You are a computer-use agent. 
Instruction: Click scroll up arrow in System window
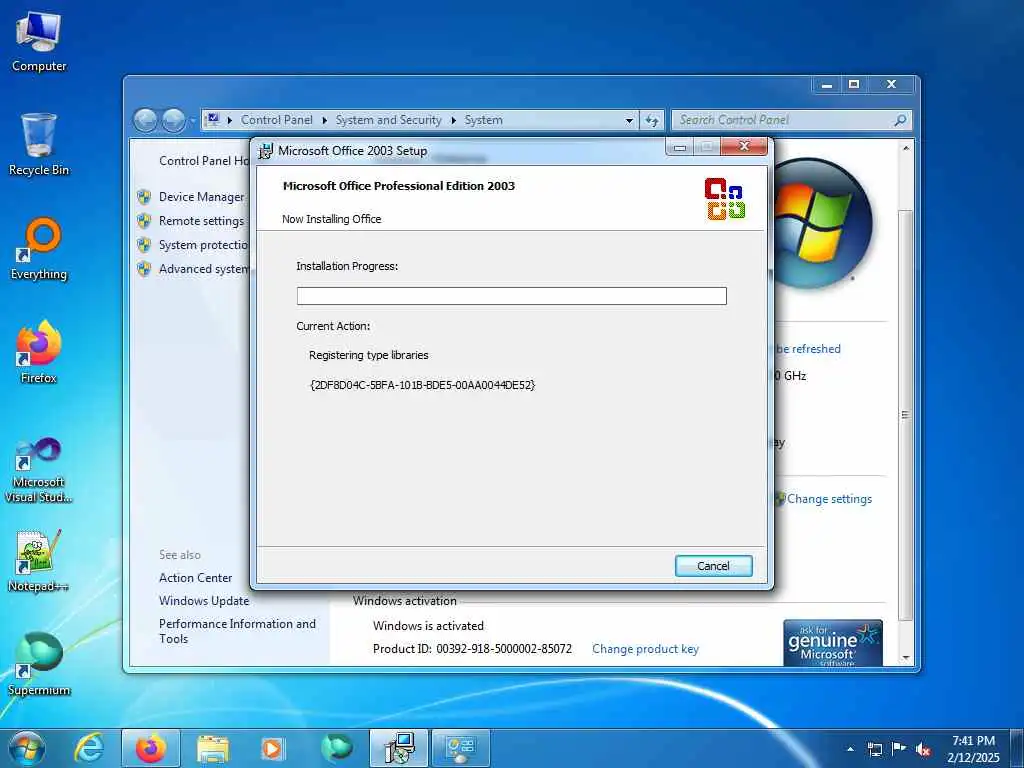click(905, 148)
